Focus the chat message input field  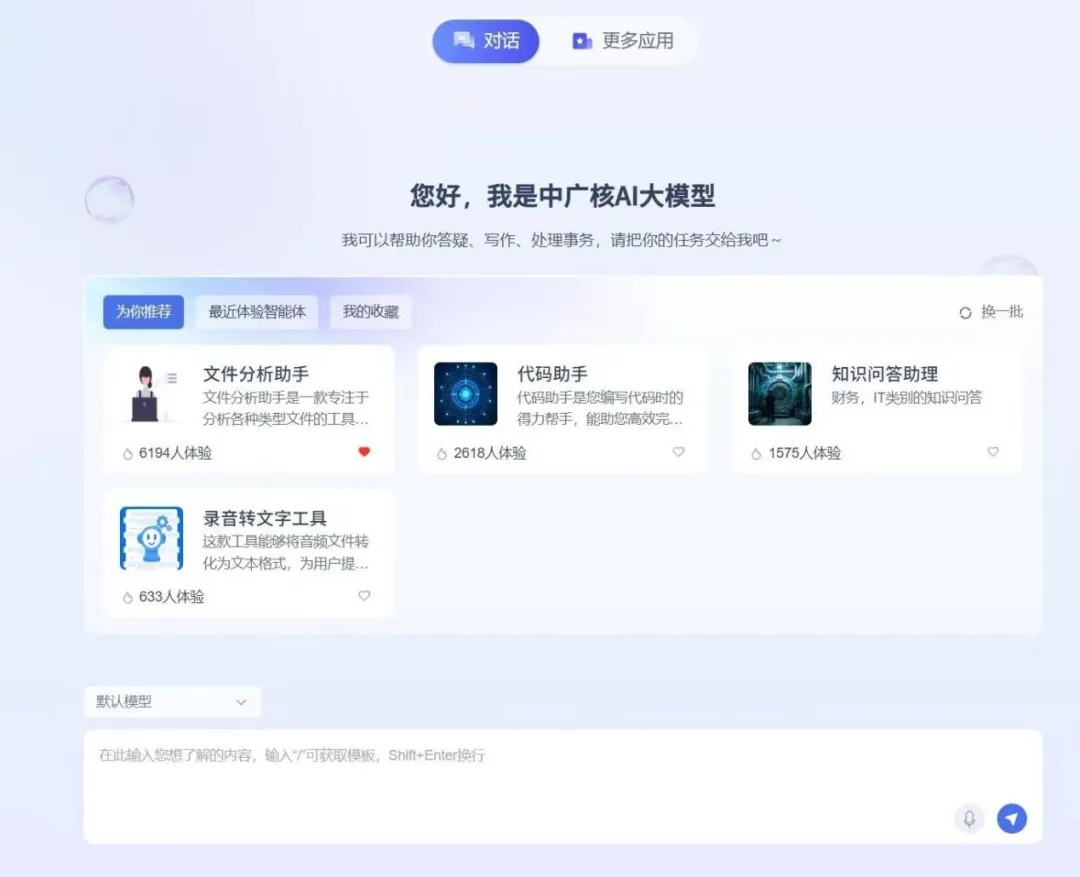tap(563, 787)
